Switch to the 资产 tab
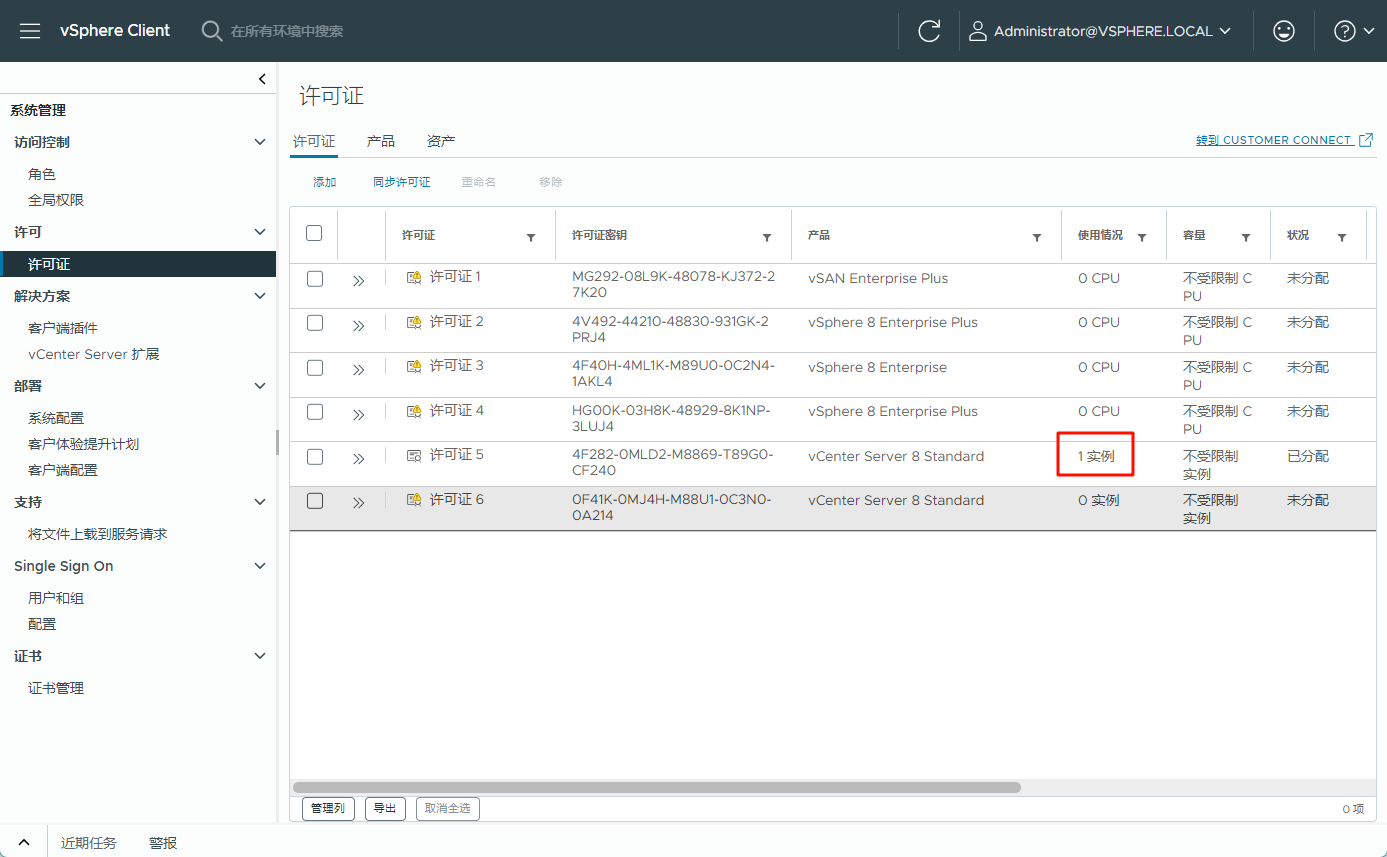The image size is (1387, 857). pos(441,142)
